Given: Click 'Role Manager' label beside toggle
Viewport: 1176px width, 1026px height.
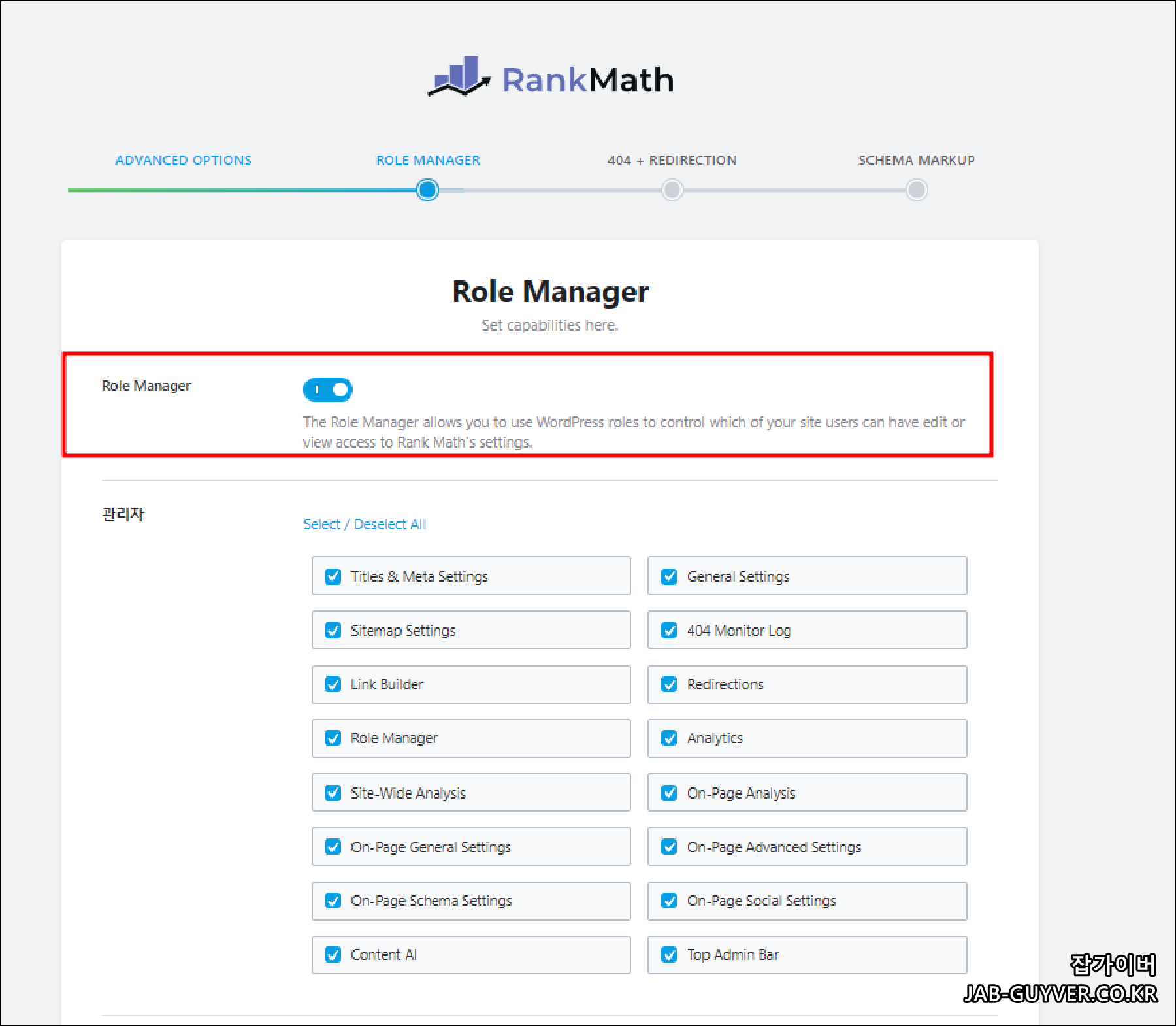Looking at the screenshot, I should pyautogui.click(x=146, y=386).
